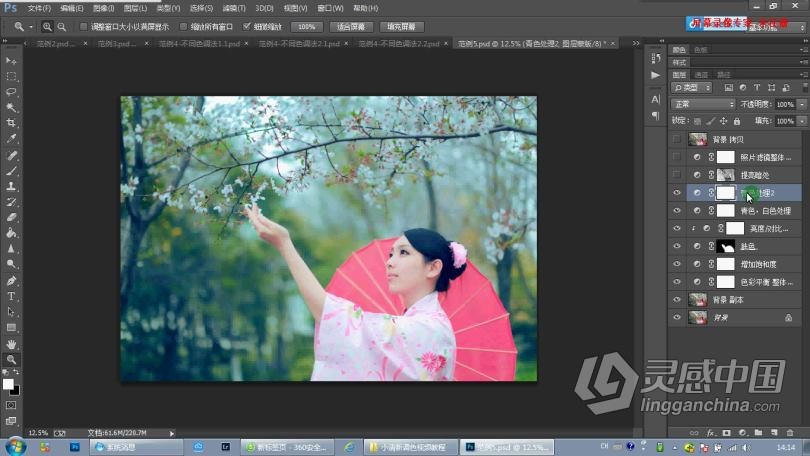This screenshot has height=456, width=810.
Task: Click the foreground color swatch
Action: [8, 384]
